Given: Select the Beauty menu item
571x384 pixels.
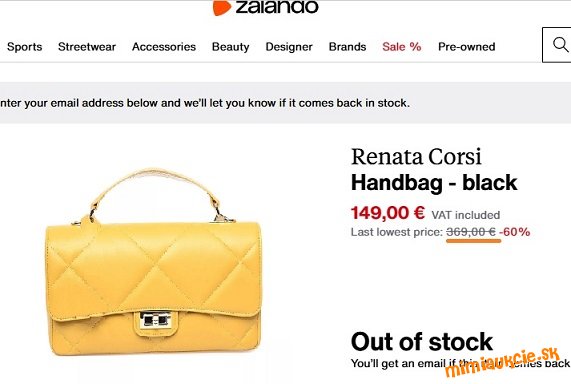Looking at the screenshot, I should pos(231,47).
